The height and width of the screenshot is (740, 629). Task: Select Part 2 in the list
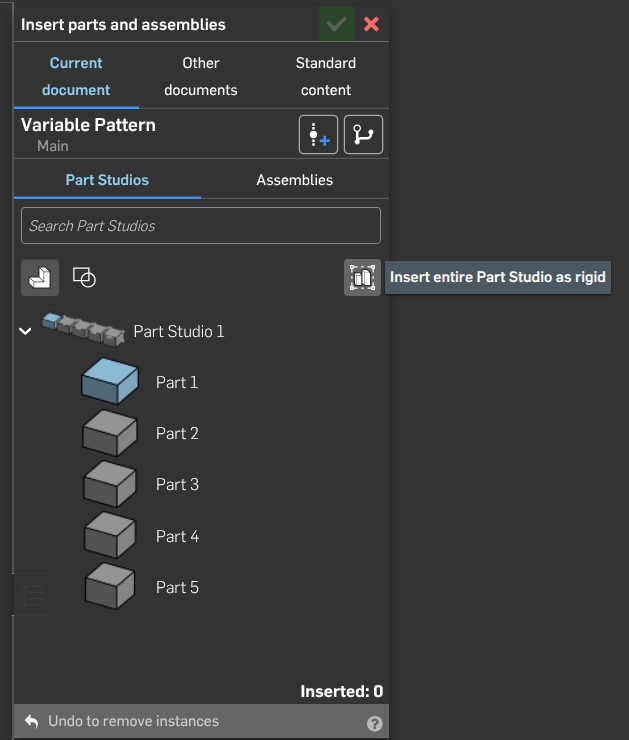tap(177, 433)
